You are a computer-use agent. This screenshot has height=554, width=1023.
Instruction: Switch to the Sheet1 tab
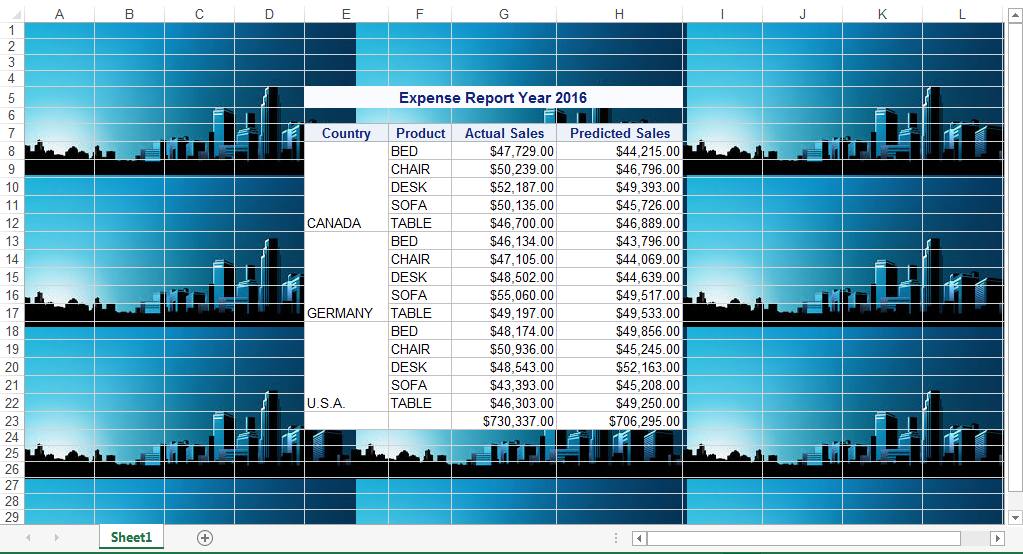point(131,538)
